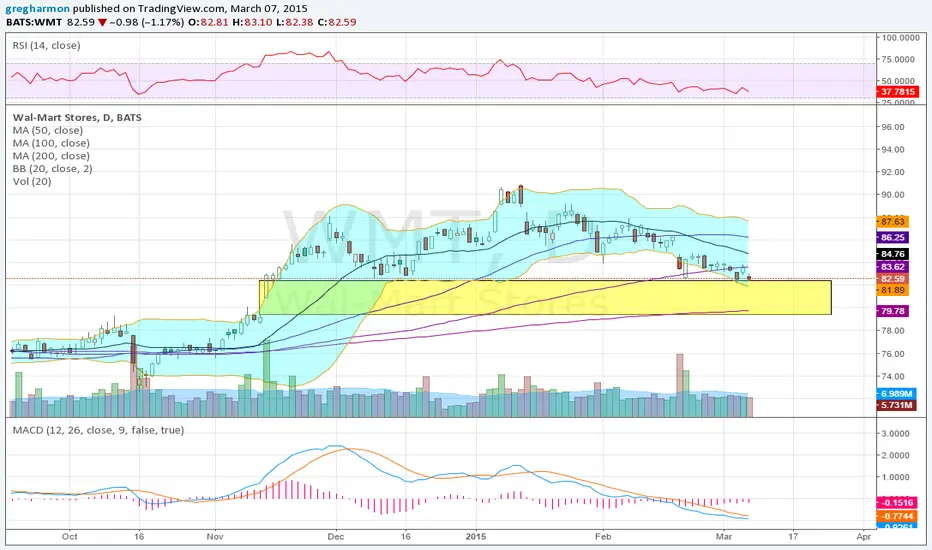This screenshot has width=932, height=550.
Task: Click the low value L:82.38 in header
Action: pyautogui.click(x=295, y=22)
